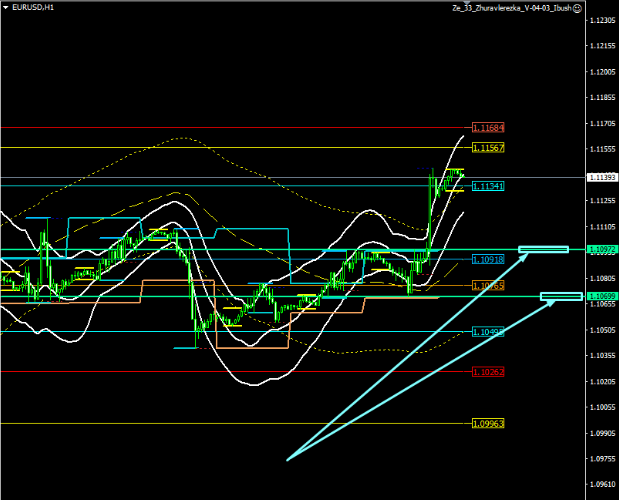
Task: Select the upper cyan rectangle object
Action: click(x=543, y=249)
